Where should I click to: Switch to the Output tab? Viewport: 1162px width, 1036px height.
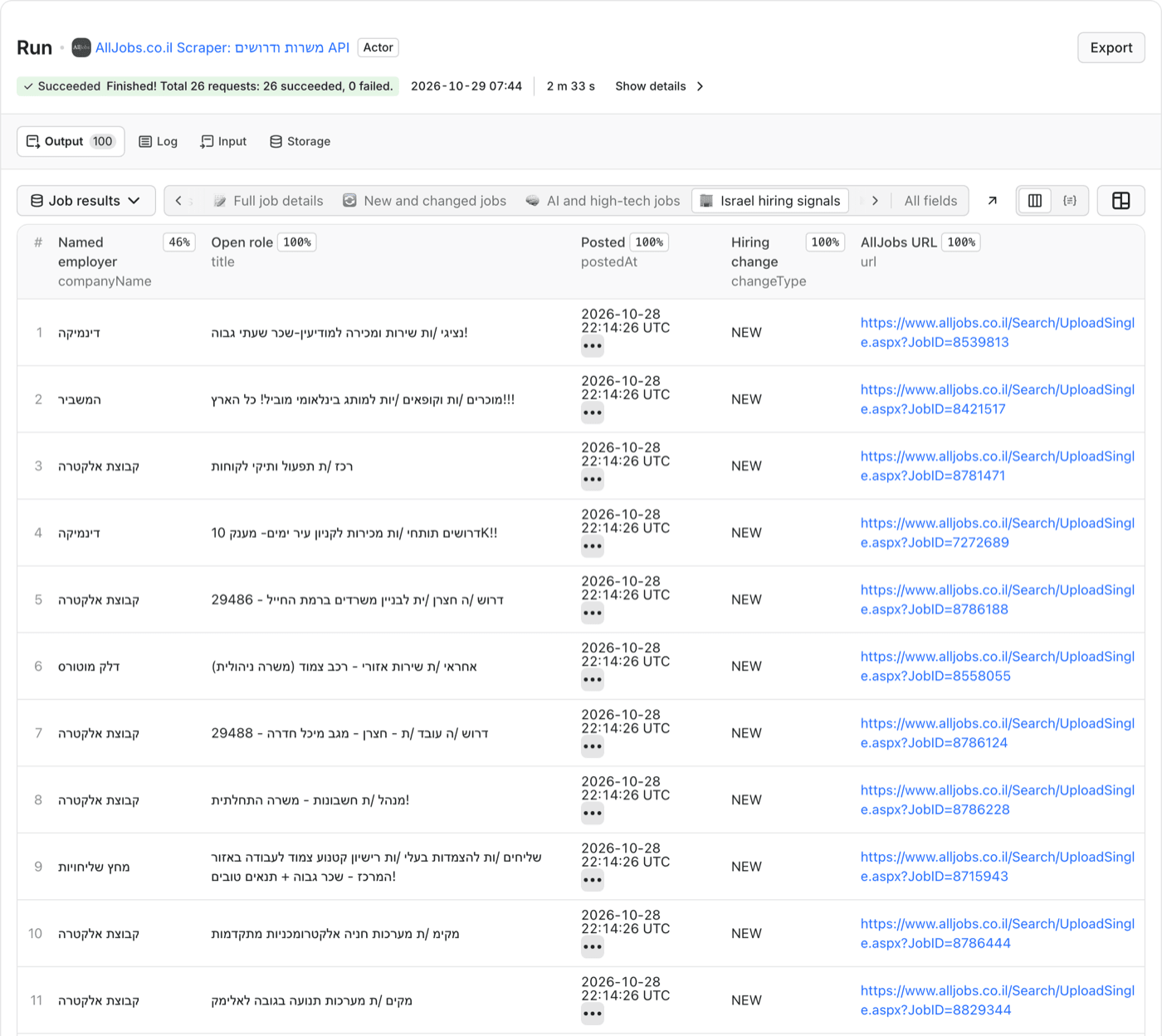[71, 141]
